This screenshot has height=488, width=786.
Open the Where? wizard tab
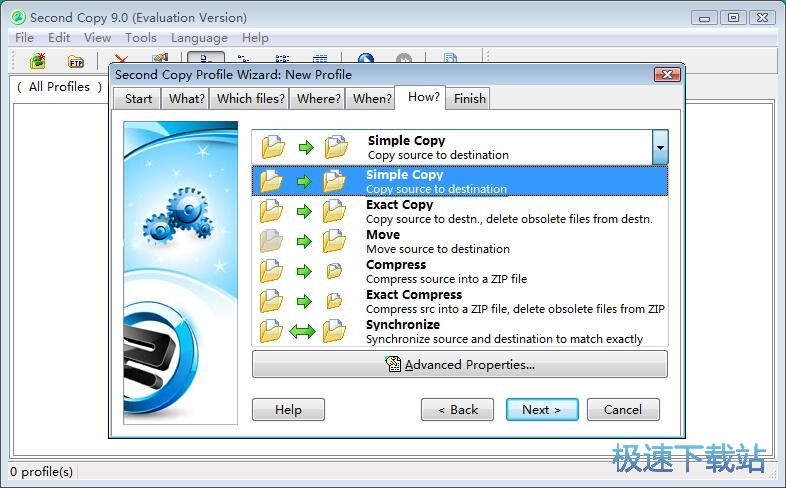point(318,99)
